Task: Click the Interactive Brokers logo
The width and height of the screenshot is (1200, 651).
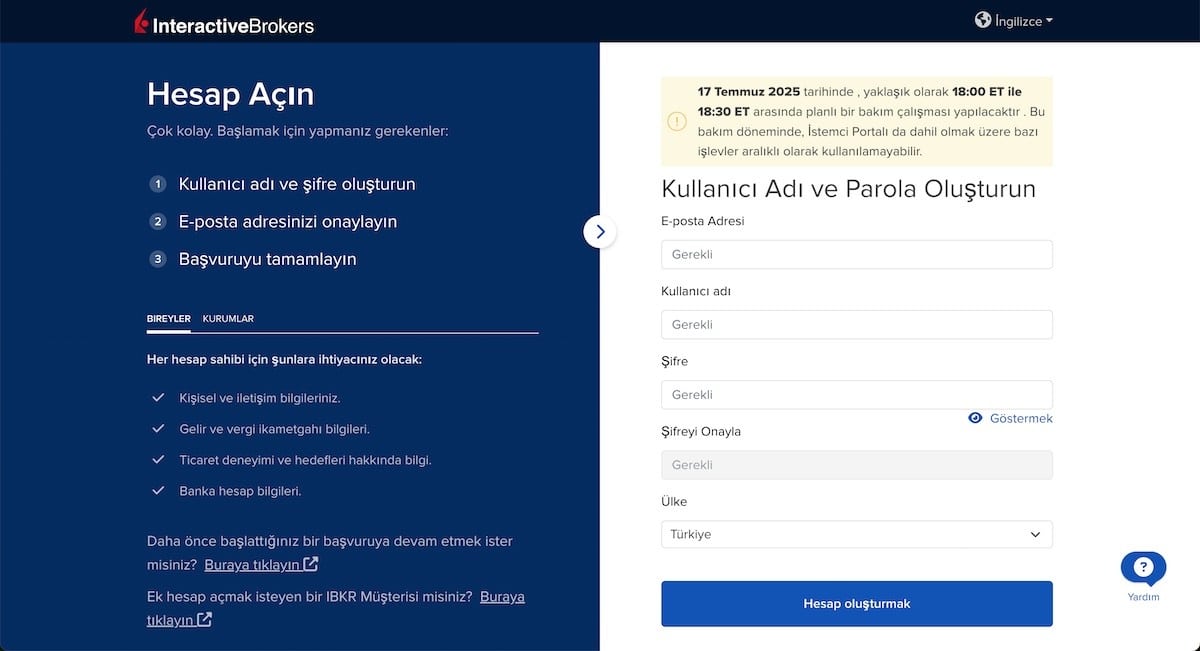Action: click(x=224, y=22)
